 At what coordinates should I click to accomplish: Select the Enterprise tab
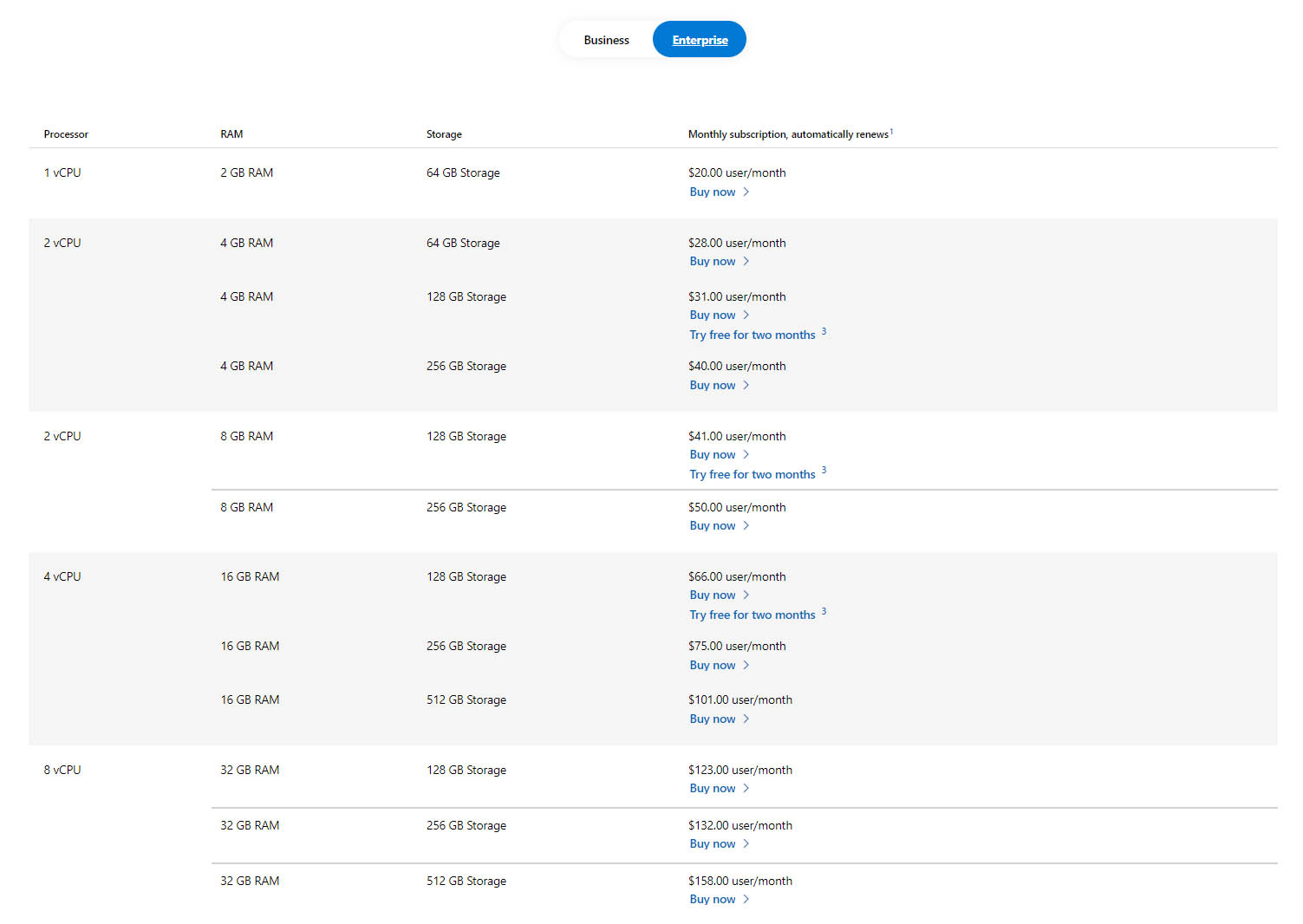click(x=700, y=40)
